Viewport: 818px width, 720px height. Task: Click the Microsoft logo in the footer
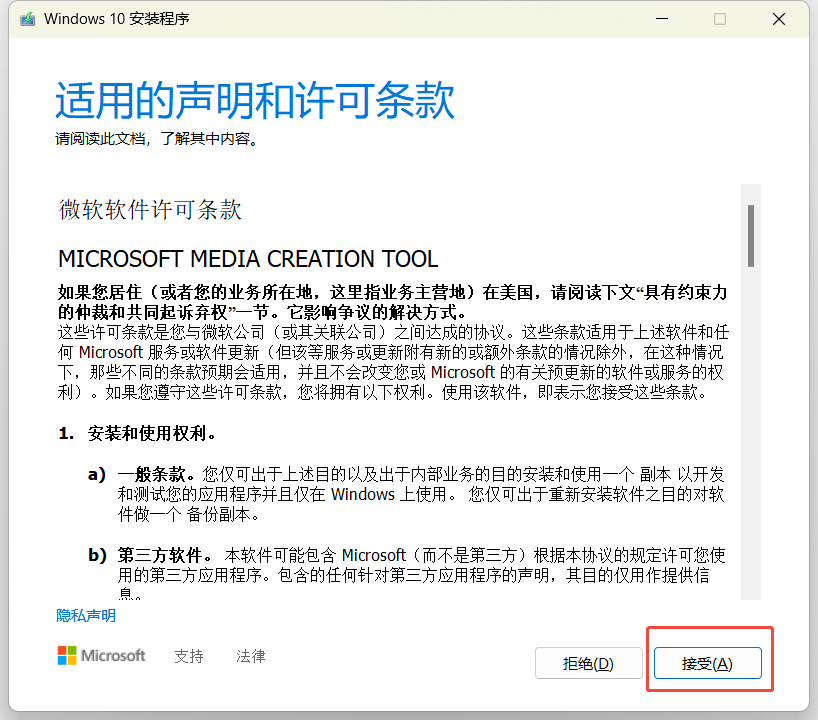coord(102,655)
